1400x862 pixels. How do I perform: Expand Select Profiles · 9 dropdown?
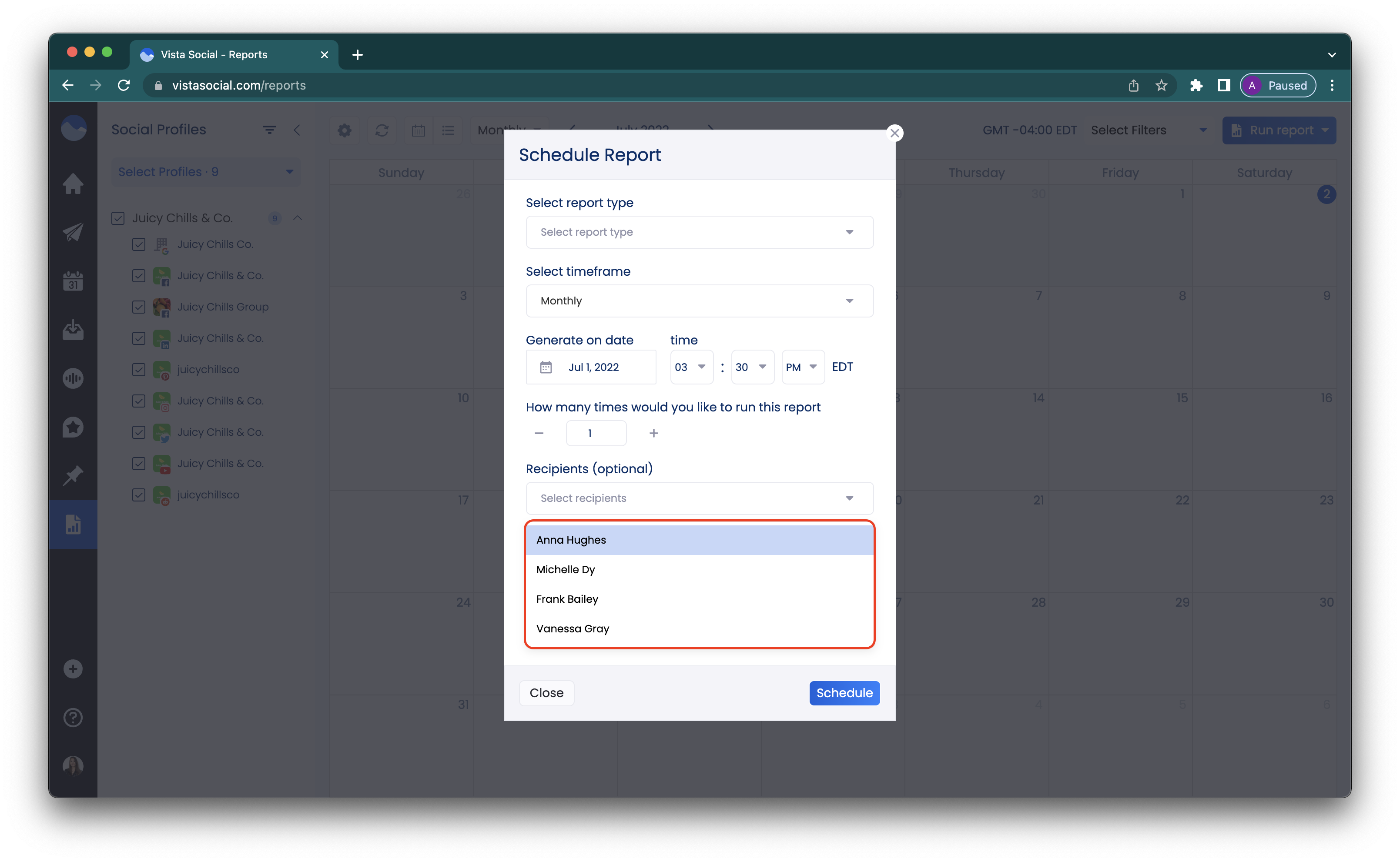click(x=206, y=172)
